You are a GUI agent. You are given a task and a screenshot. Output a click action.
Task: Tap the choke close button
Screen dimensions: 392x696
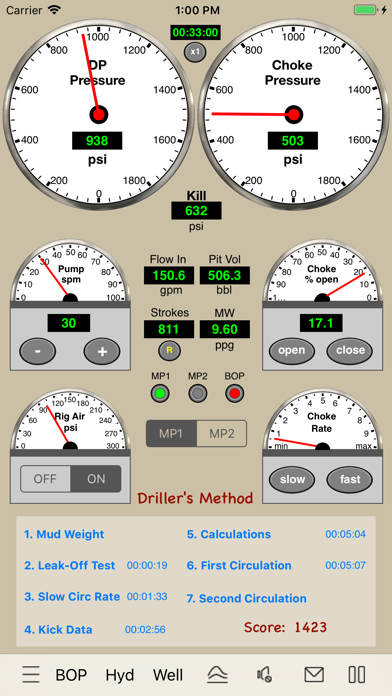pyautogui.click(x=350, y=350)
